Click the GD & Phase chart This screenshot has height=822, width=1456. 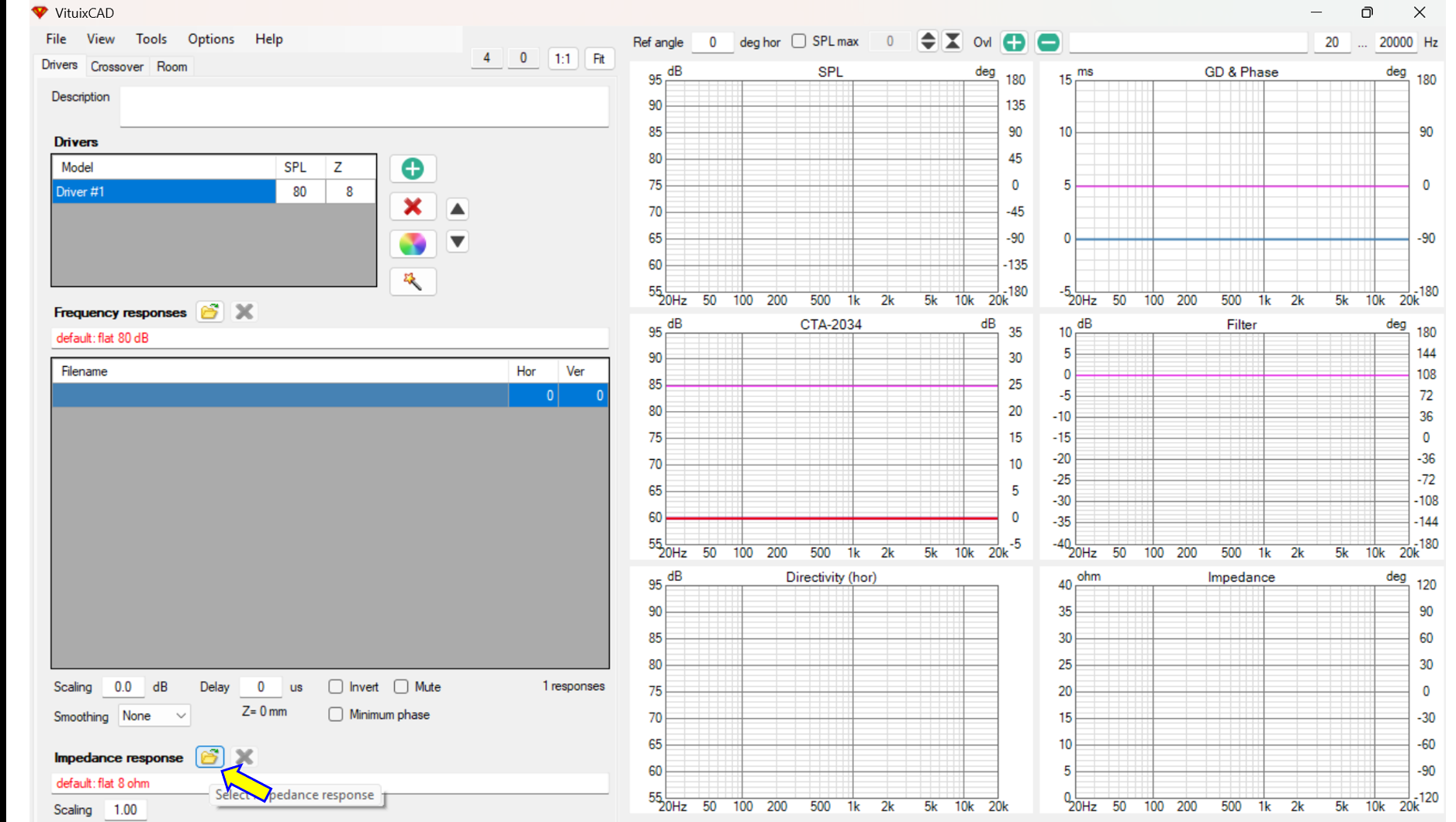(1242, 186)
